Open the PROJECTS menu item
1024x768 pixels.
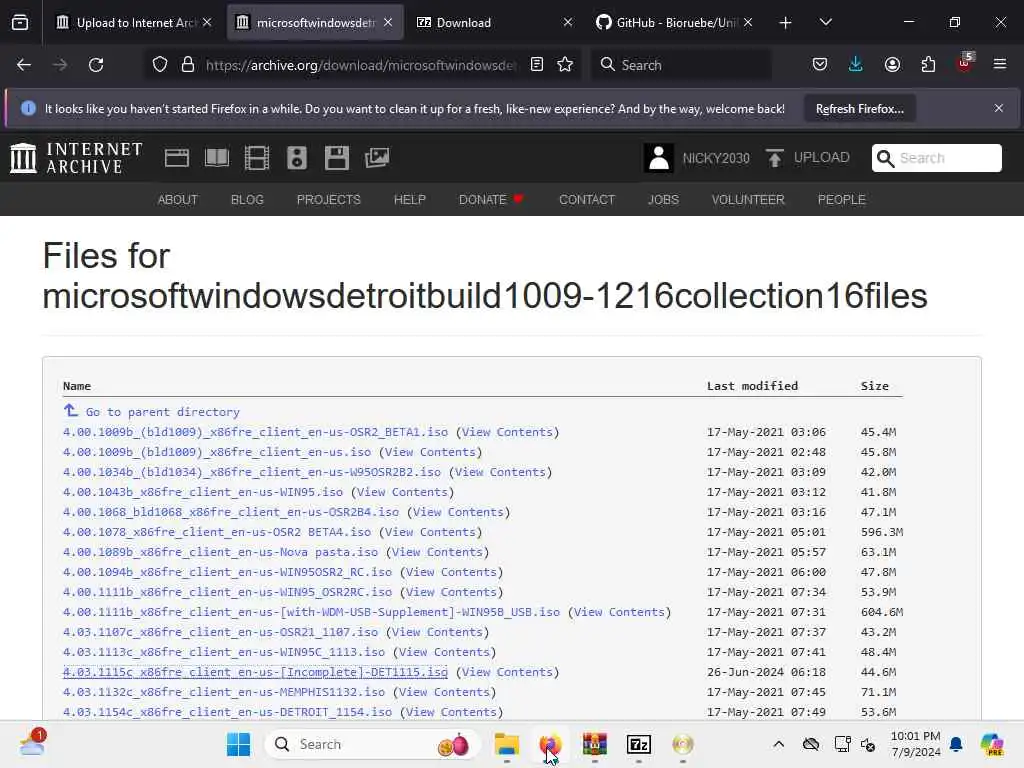pos(328,200)
